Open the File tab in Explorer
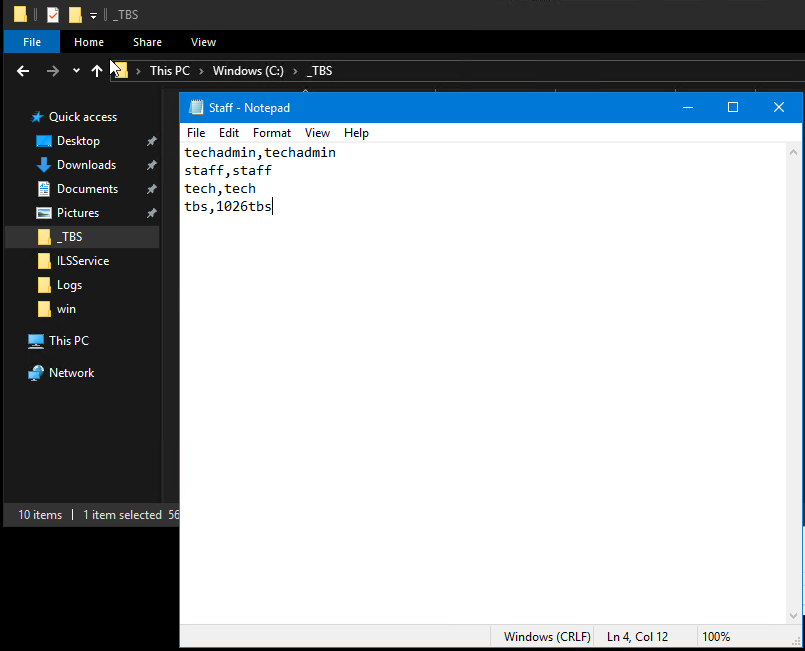The image size is (805, 651). pyautogui.click(x=32, y=42)
